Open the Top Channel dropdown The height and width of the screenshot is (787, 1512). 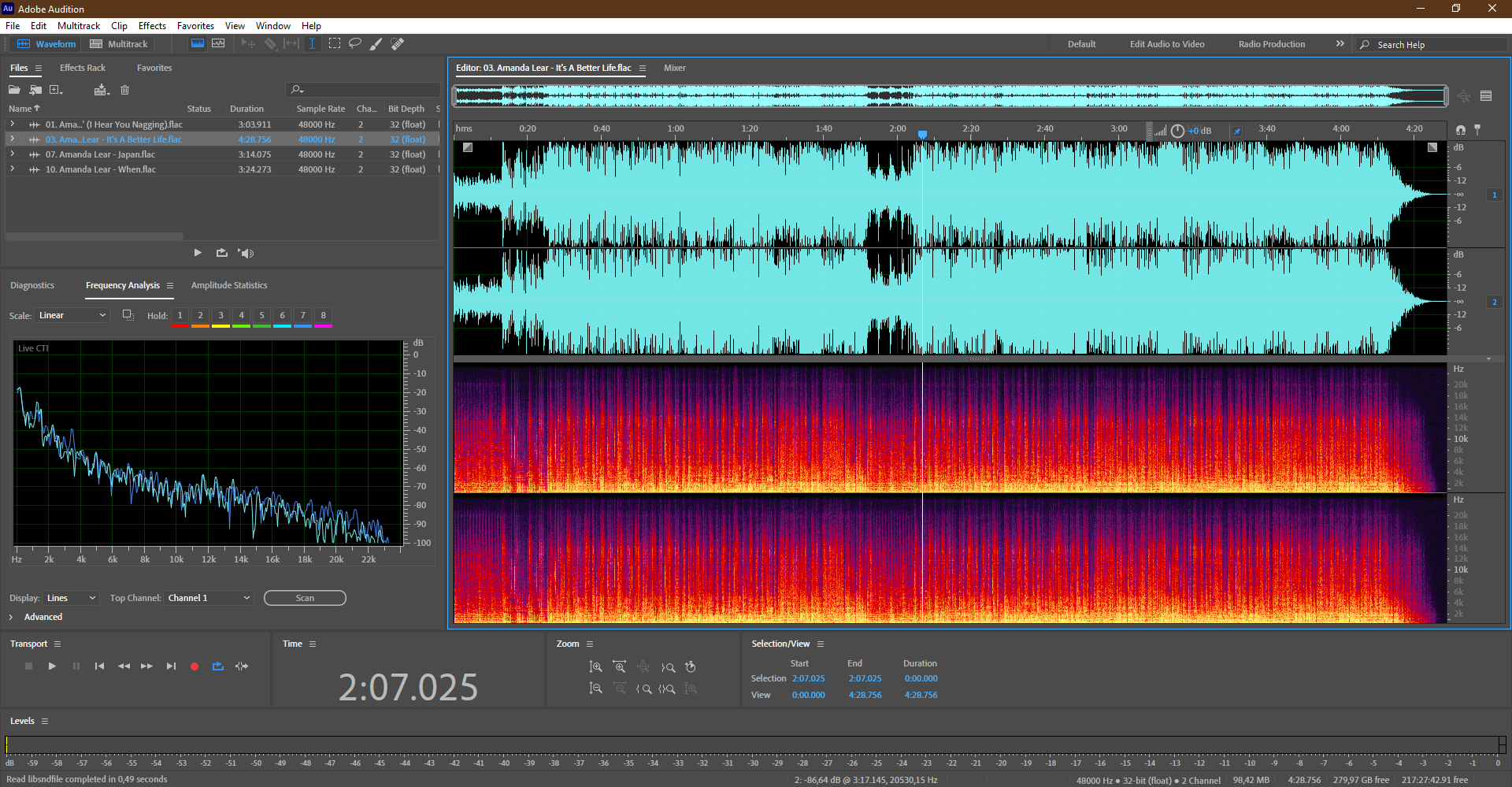pos(209,598)
